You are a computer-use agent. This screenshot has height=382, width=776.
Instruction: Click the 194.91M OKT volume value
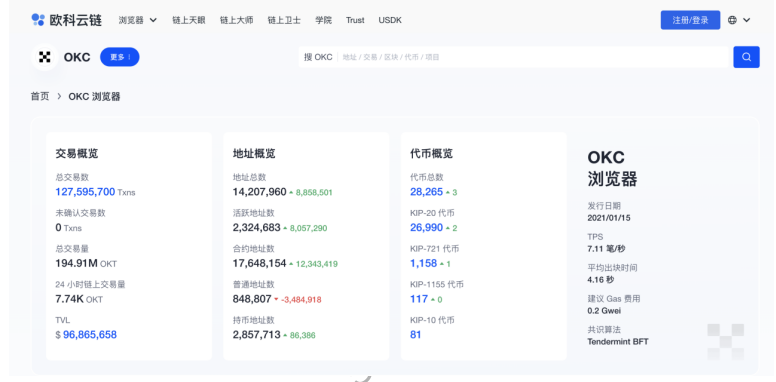[86, 264]
